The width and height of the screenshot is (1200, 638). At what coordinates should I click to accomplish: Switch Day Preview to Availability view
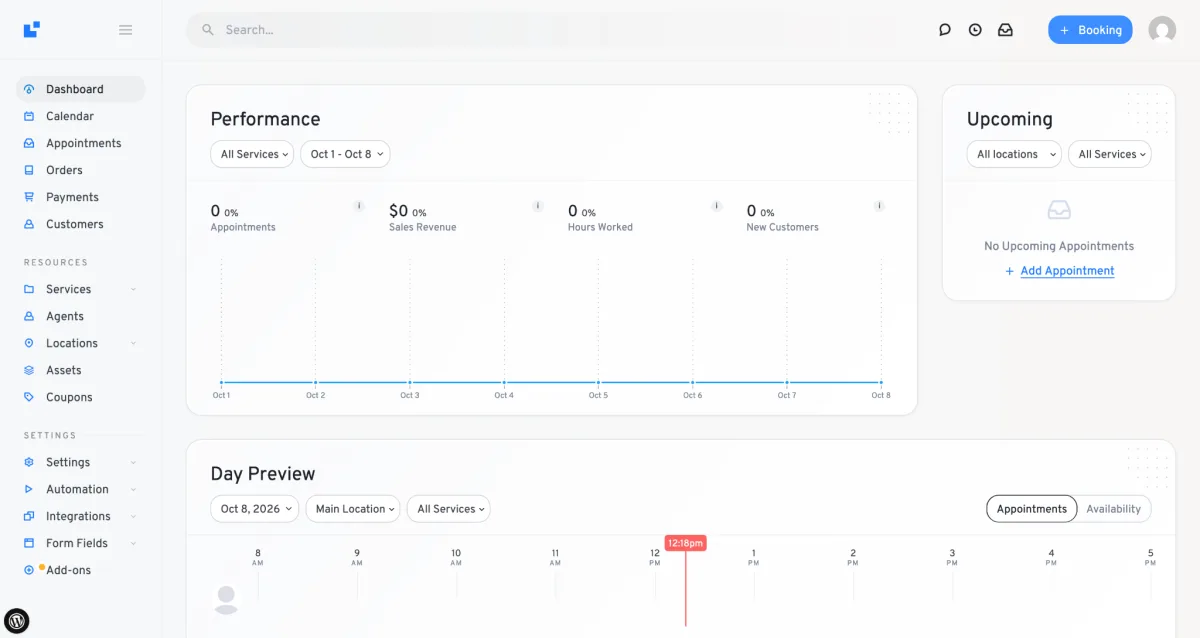(1113, 509)
